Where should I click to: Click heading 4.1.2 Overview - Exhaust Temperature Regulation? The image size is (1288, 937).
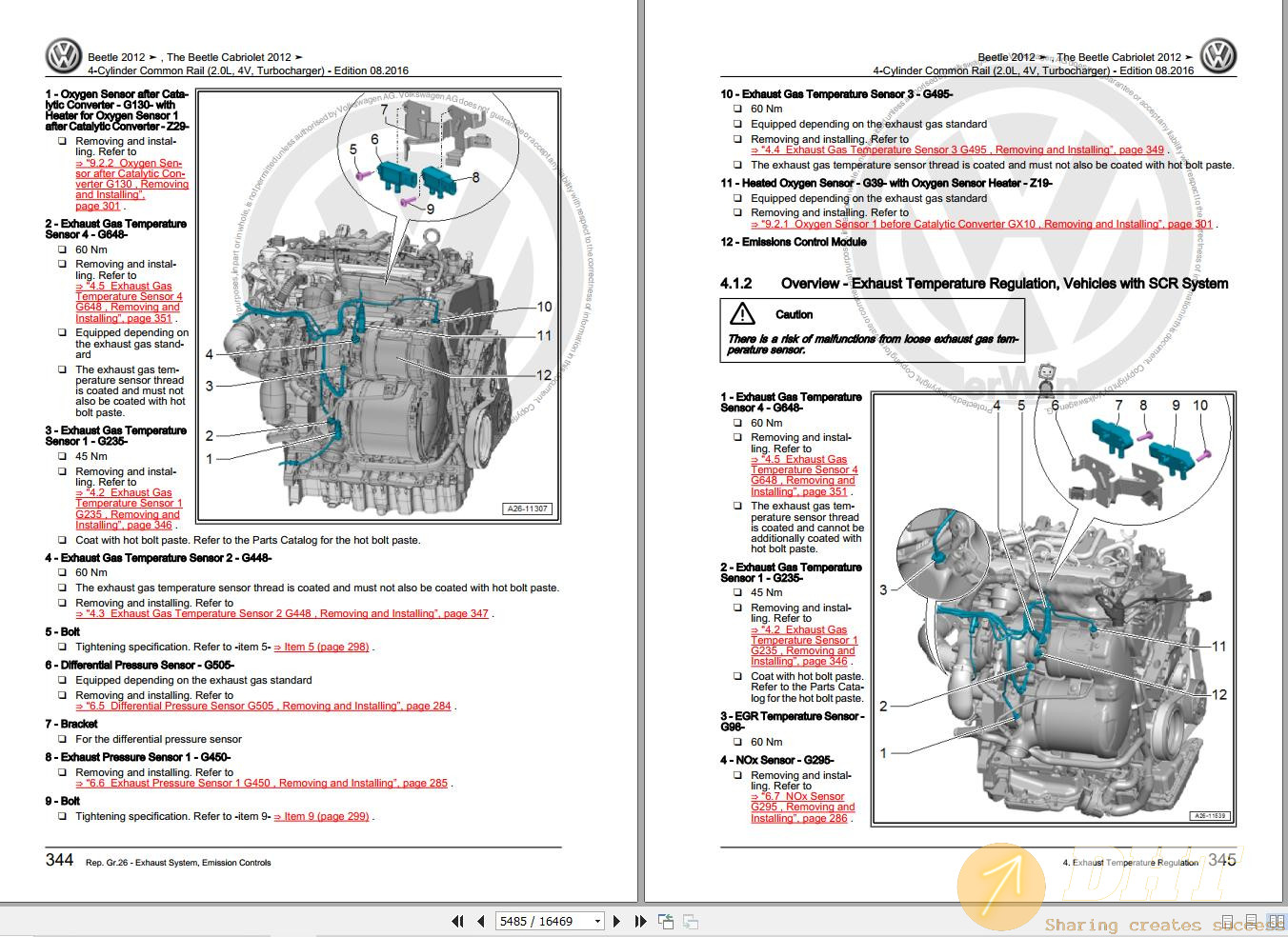974,284
